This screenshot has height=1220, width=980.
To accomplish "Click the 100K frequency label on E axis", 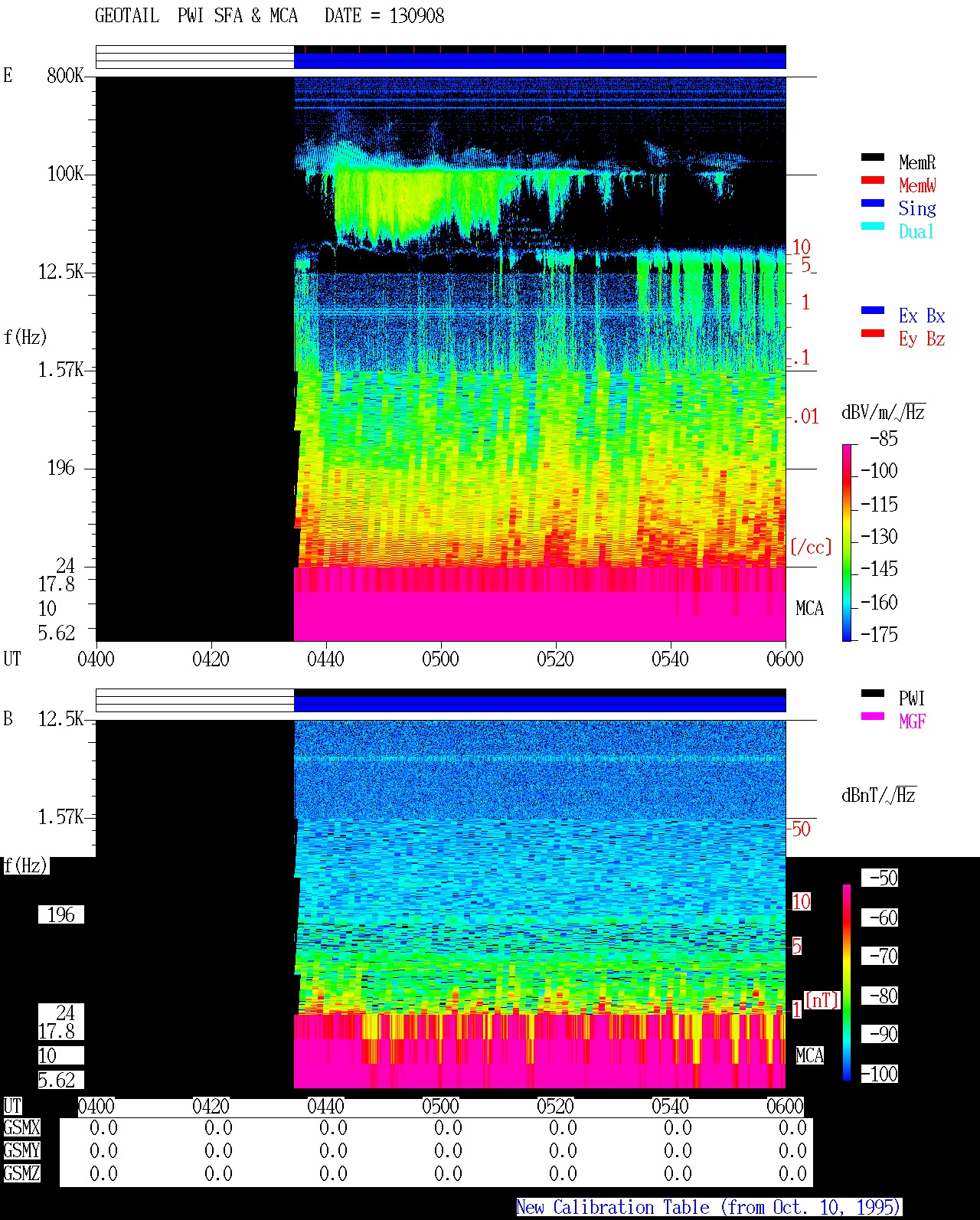I will coord(65,174).
